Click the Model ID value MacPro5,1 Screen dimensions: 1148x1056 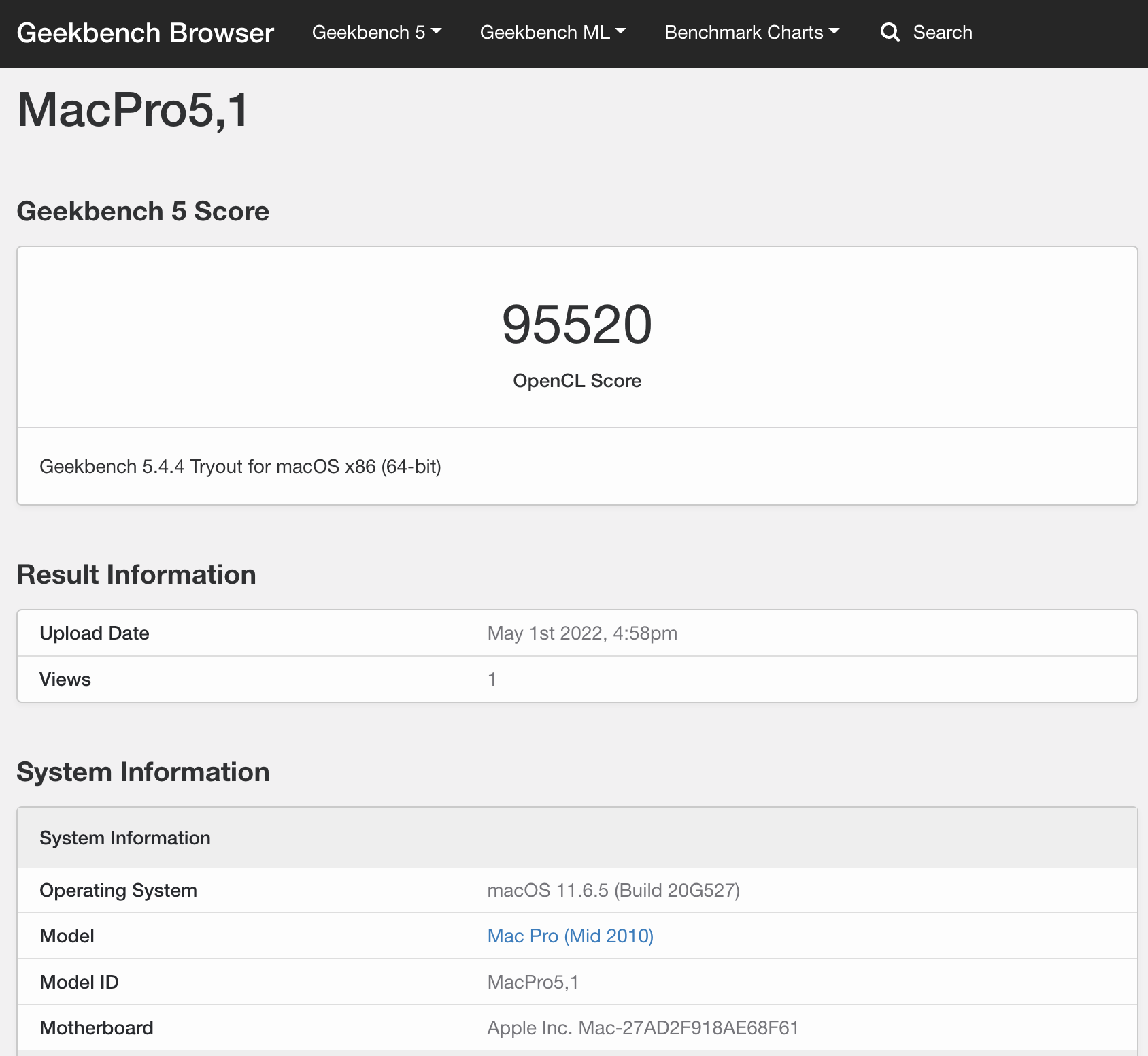click(533, 982)
